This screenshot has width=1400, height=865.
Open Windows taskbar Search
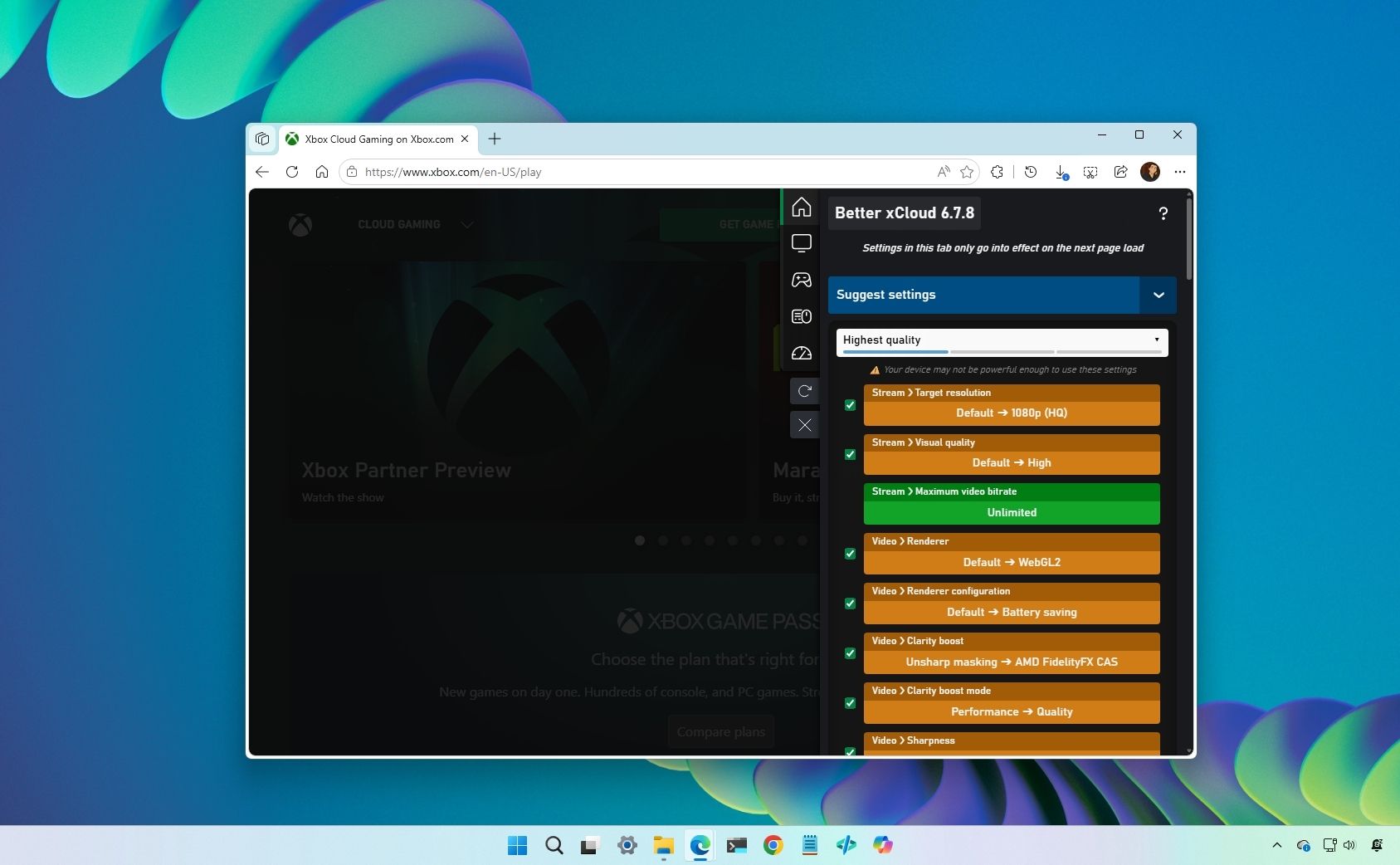(x=554, y=845)
